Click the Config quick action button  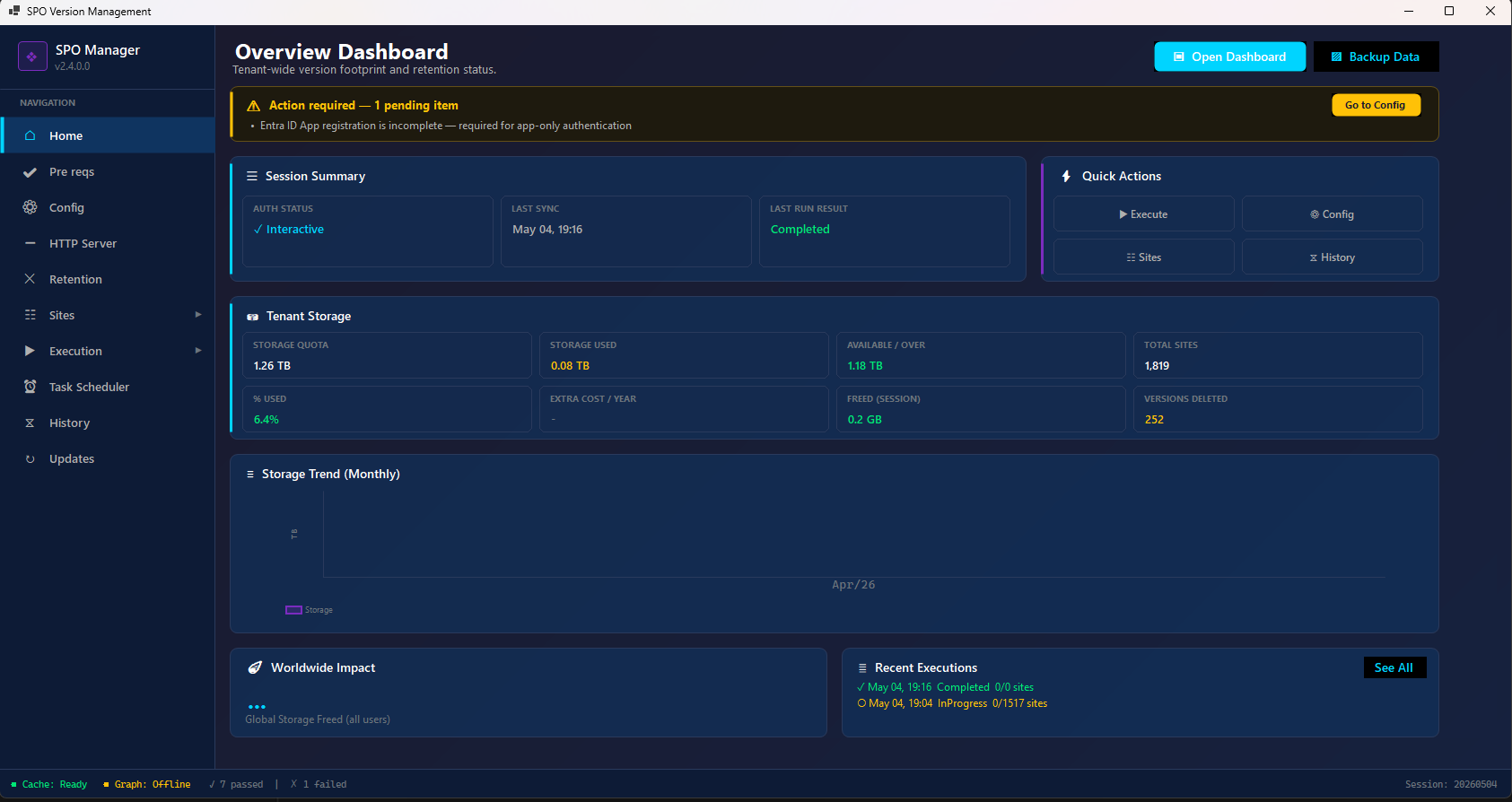tap(1332, 214)
